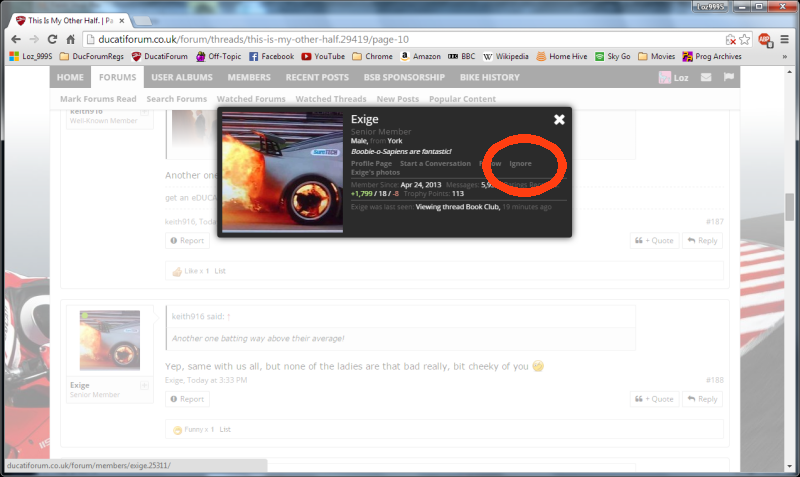The image size is (800, 477).
Task: Go to the RECENT POSTS tab
Action: pyautogui.click(x=317, y=77)
